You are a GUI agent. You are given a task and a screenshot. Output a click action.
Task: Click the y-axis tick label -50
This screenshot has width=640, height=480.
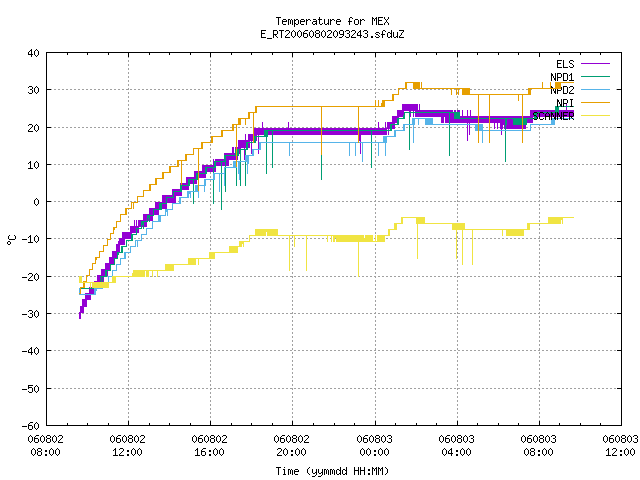(x=31, y=389)
